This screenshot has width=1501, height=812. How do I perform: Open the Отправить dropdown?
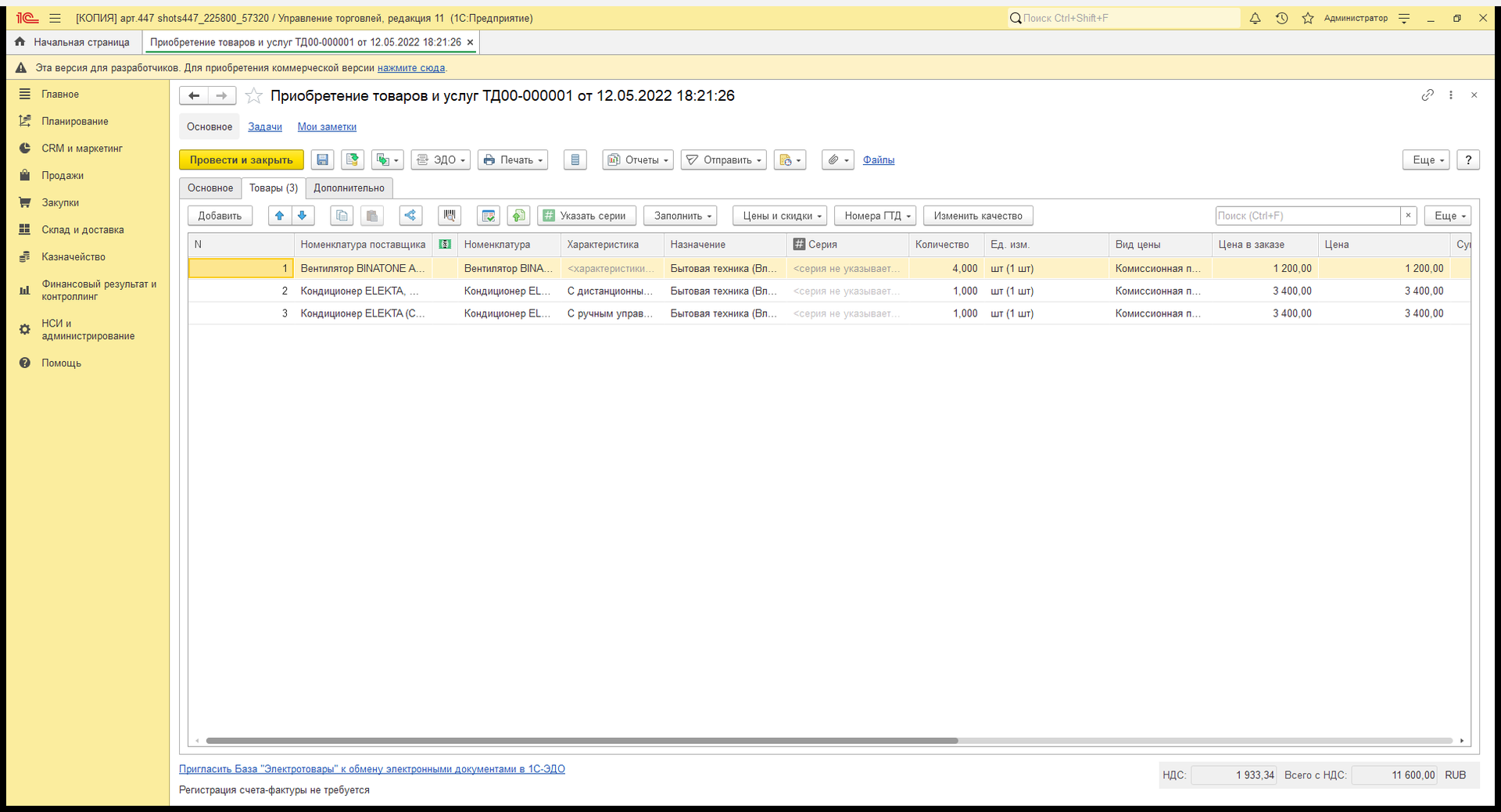[x=724, y=160]
